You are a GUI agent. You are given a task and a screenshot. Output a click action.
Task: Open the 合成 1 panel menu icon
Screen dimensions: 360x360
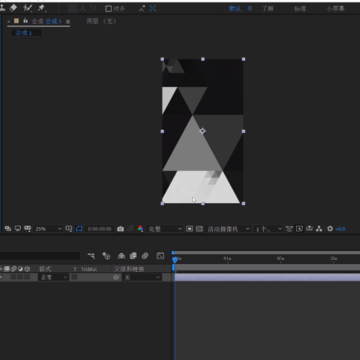68,22
